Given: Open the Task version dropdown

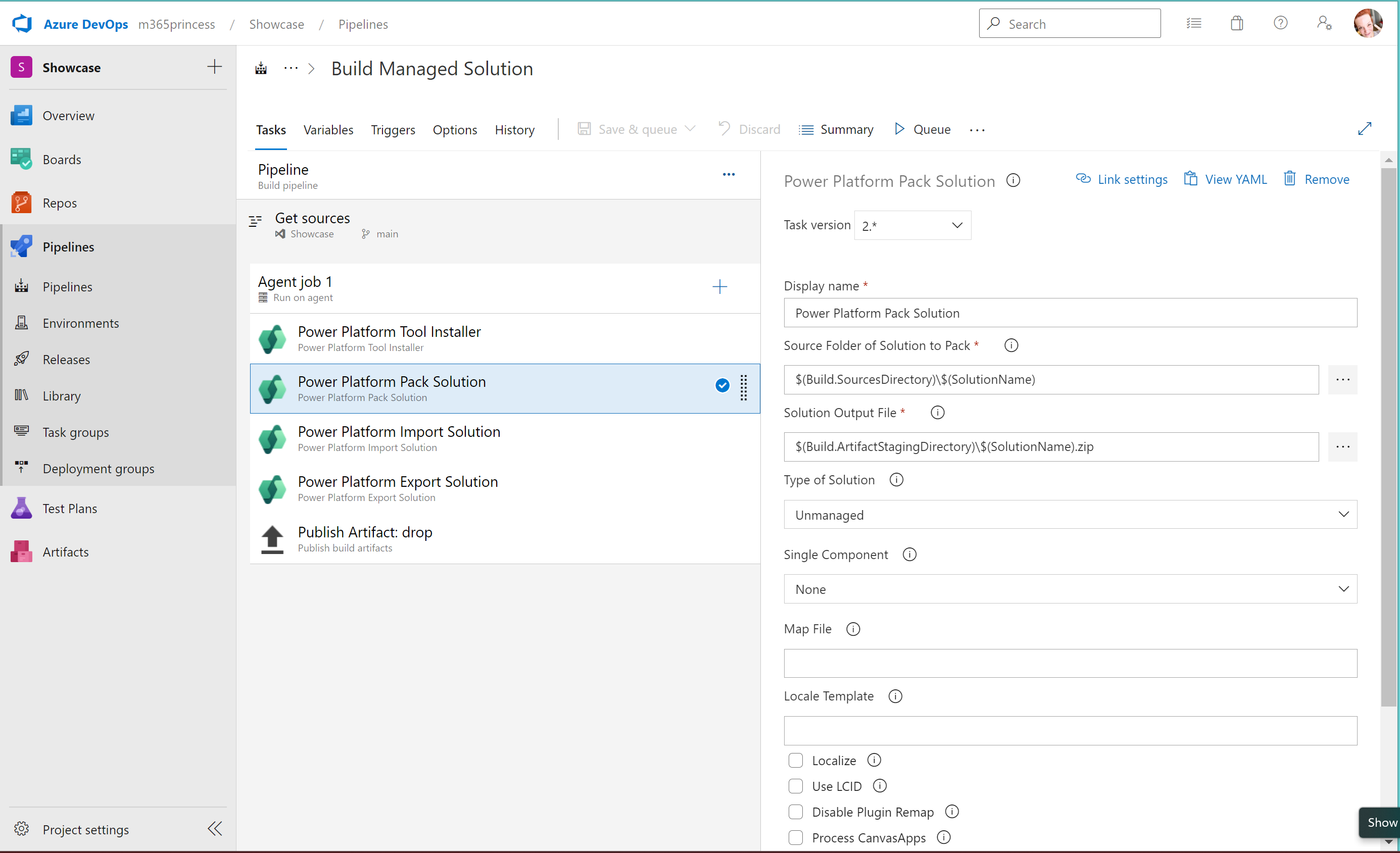Looking at the screenshot, I should pos(912,225).
